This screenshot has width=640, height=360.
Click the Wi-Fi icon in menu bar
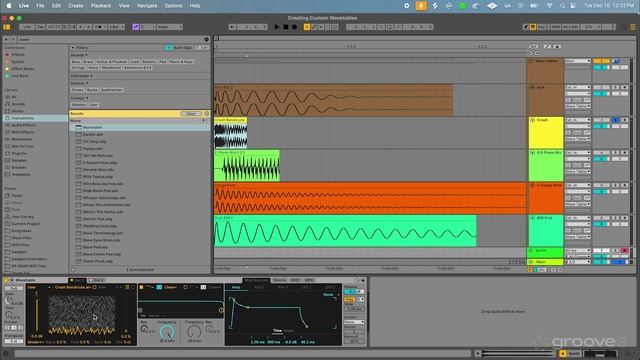click(x=550, y=6)
